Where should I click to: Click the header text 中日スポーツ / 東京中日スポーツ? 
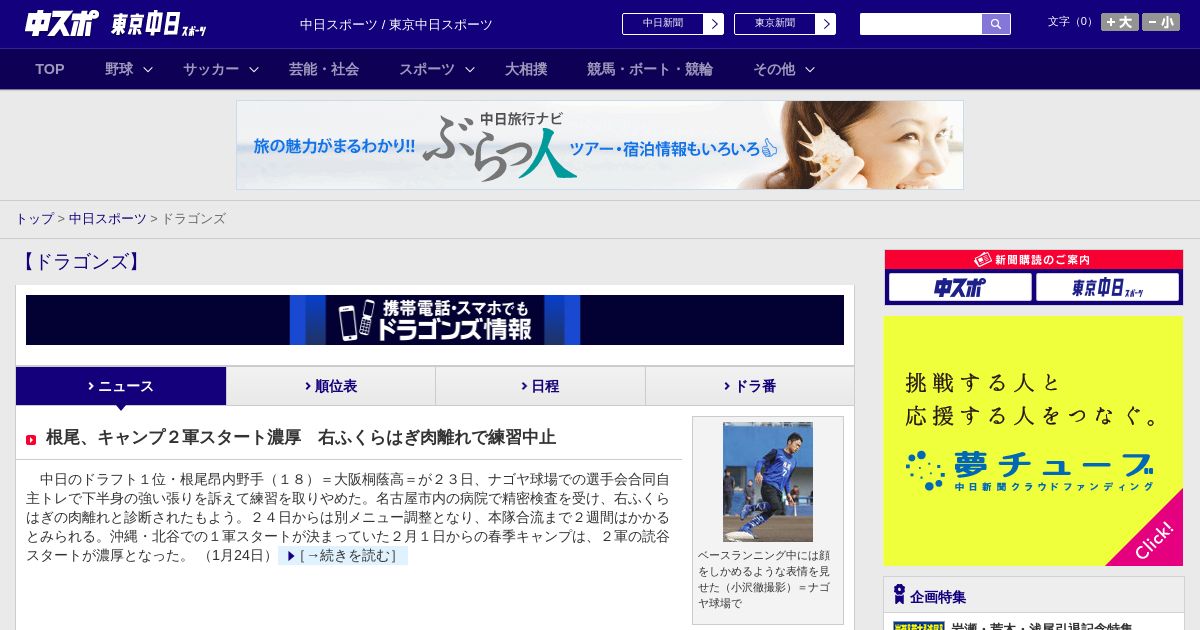[x=396, y=24]
